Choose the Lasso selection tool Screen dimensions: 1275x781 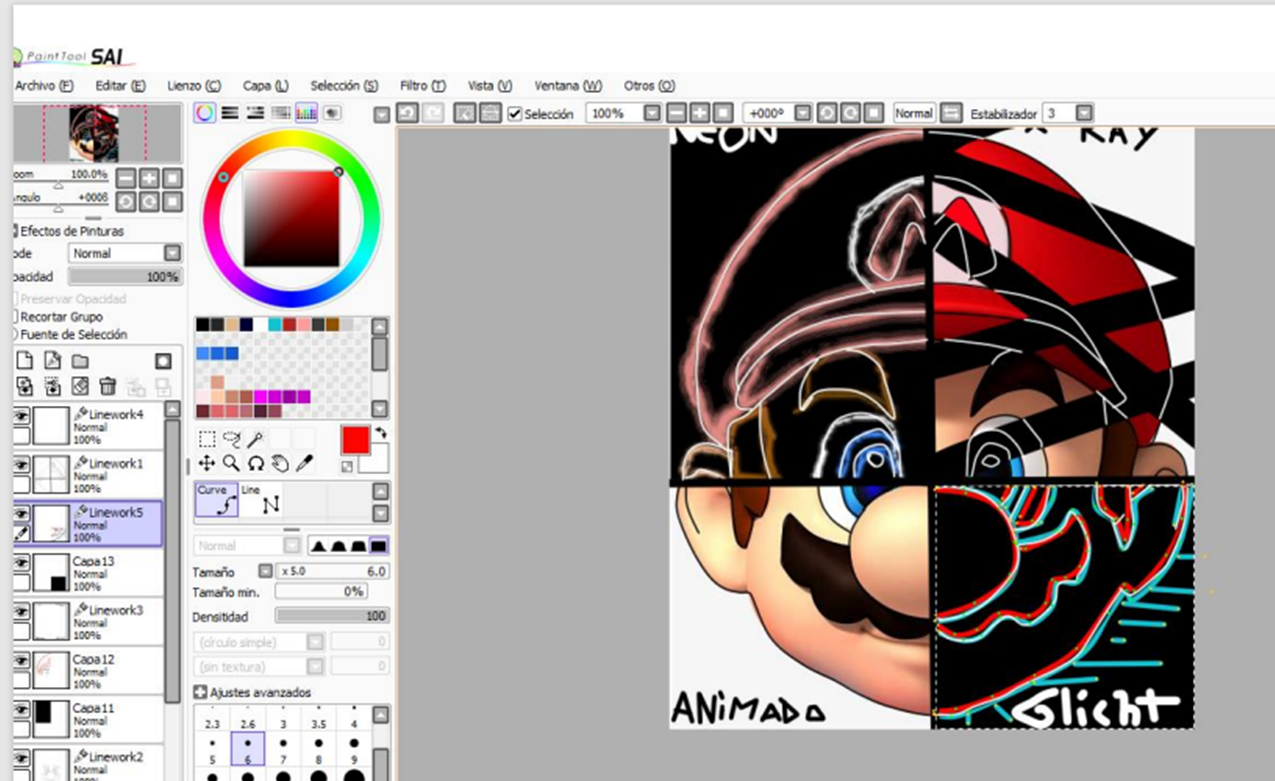coord(232,439)
